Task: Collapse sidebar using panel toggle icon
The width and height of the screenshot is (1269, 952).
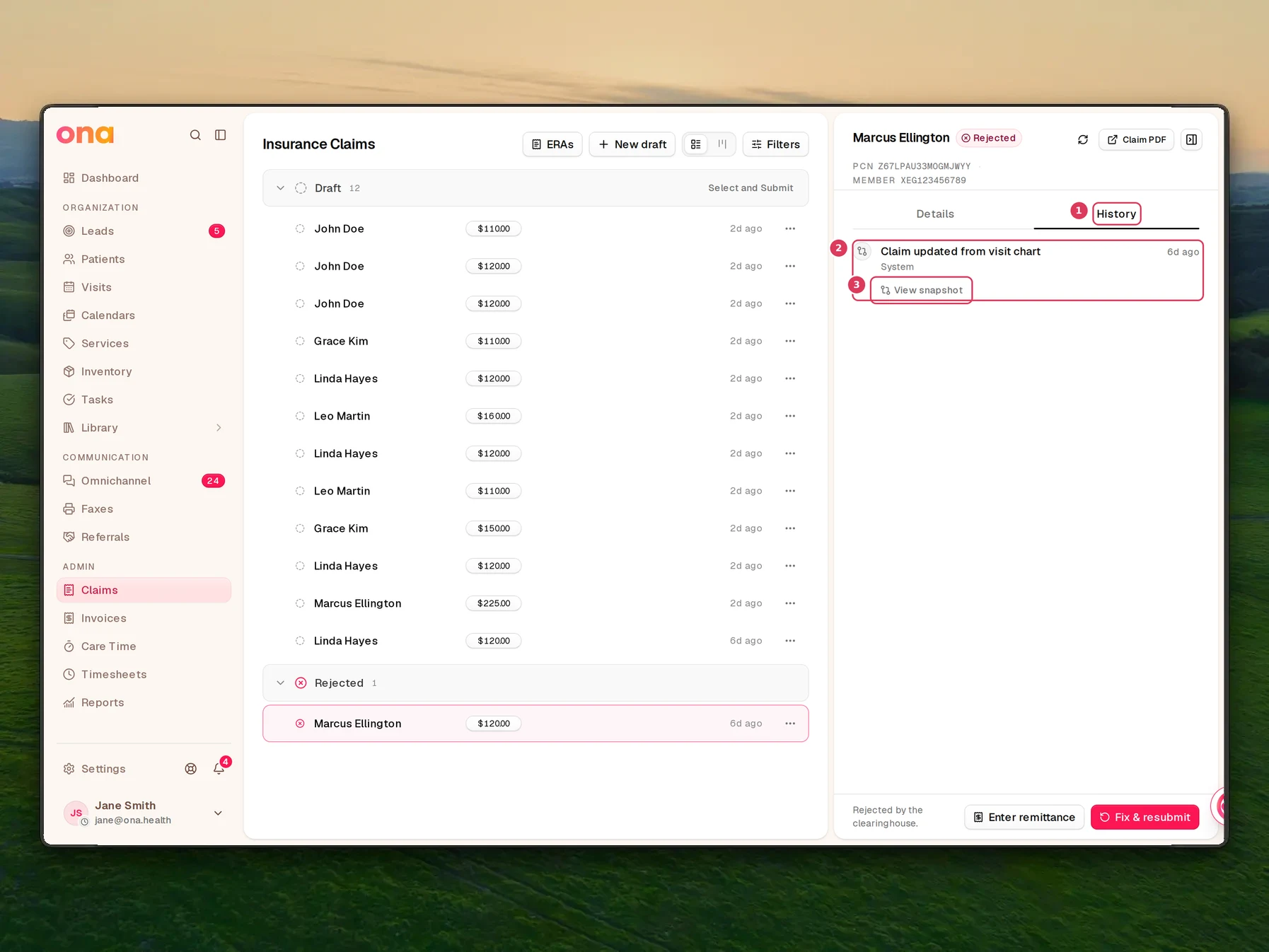Action: click(x=221, y=135)
